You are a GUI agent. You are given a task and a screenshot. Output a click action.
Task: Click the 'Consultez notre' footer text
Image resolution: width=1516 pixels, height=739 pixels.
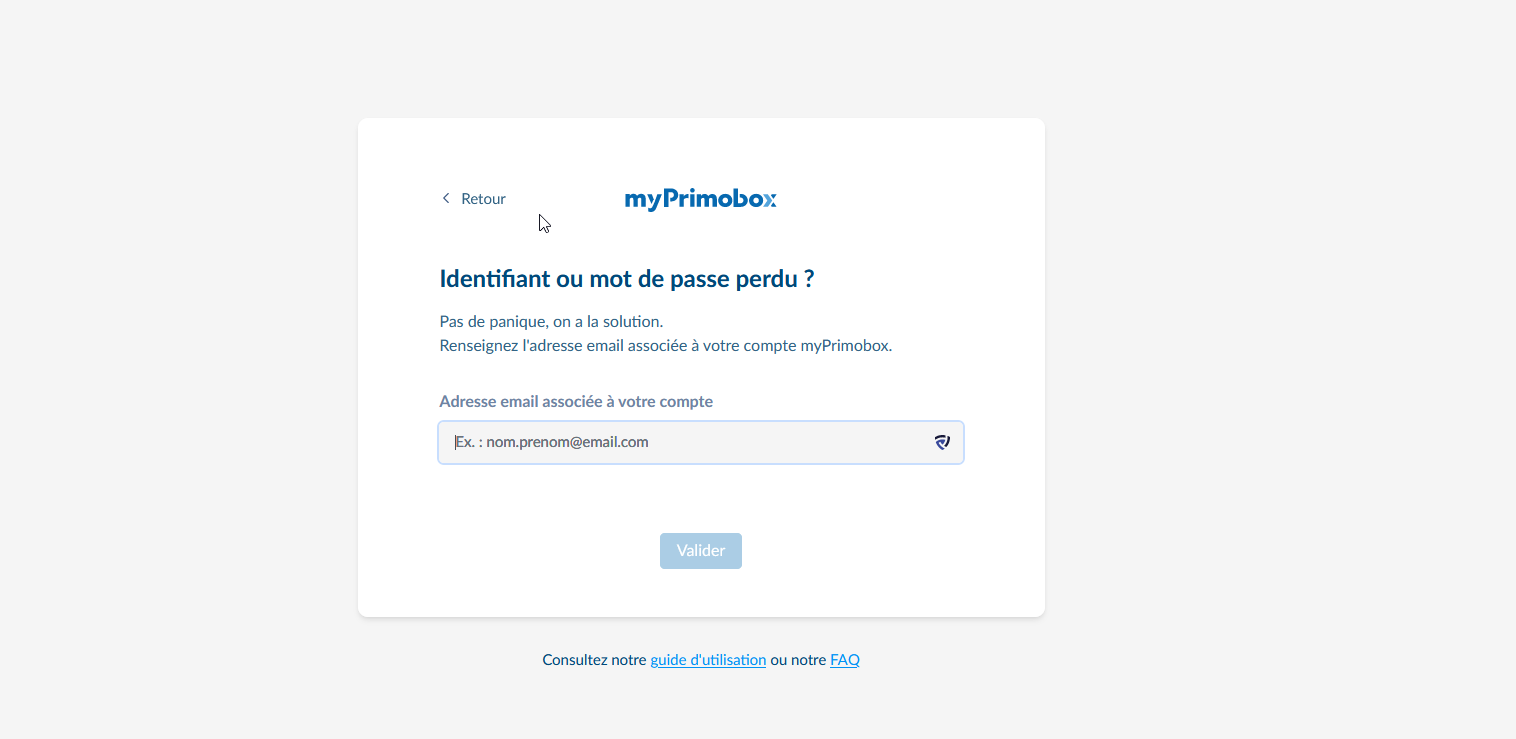[x=594, y=660]
